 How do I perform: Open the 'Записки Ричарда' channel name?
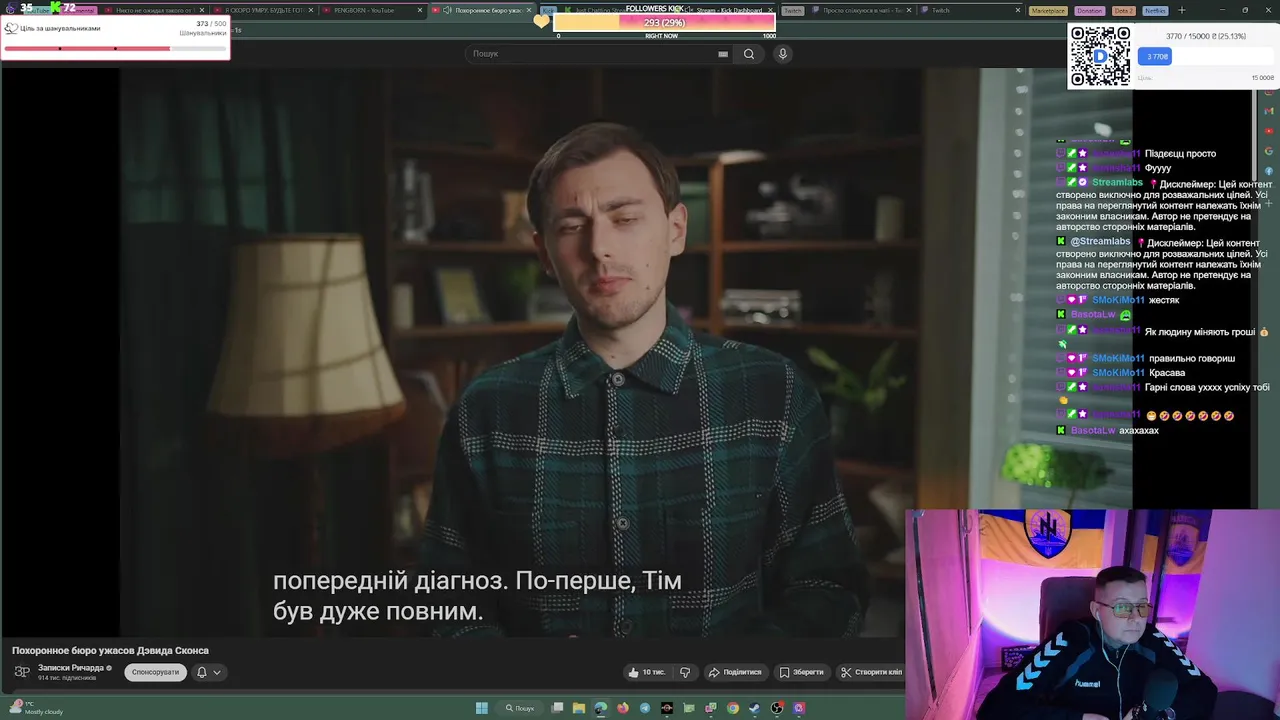pyautogui.click(x=71, y=668)
